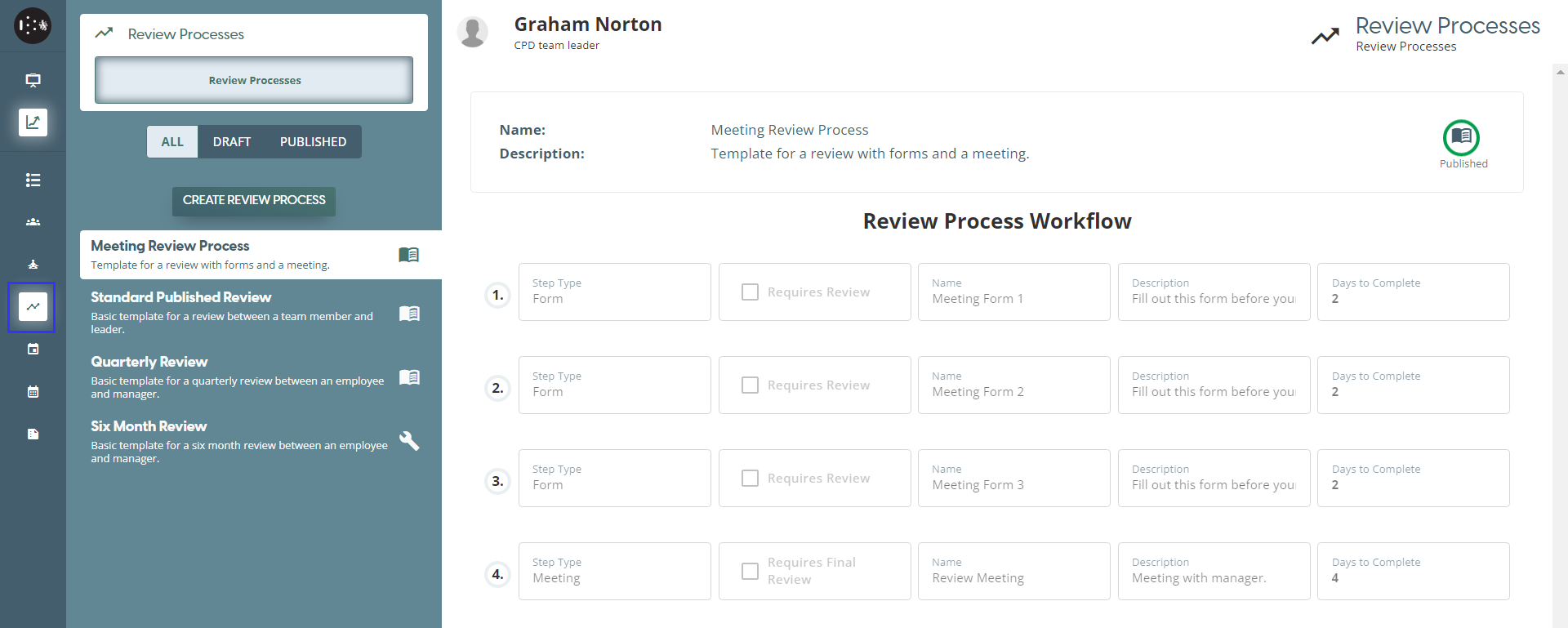Expand Step Type field for step 4 Meeting

pyautogui.click(x=614, y=572)
